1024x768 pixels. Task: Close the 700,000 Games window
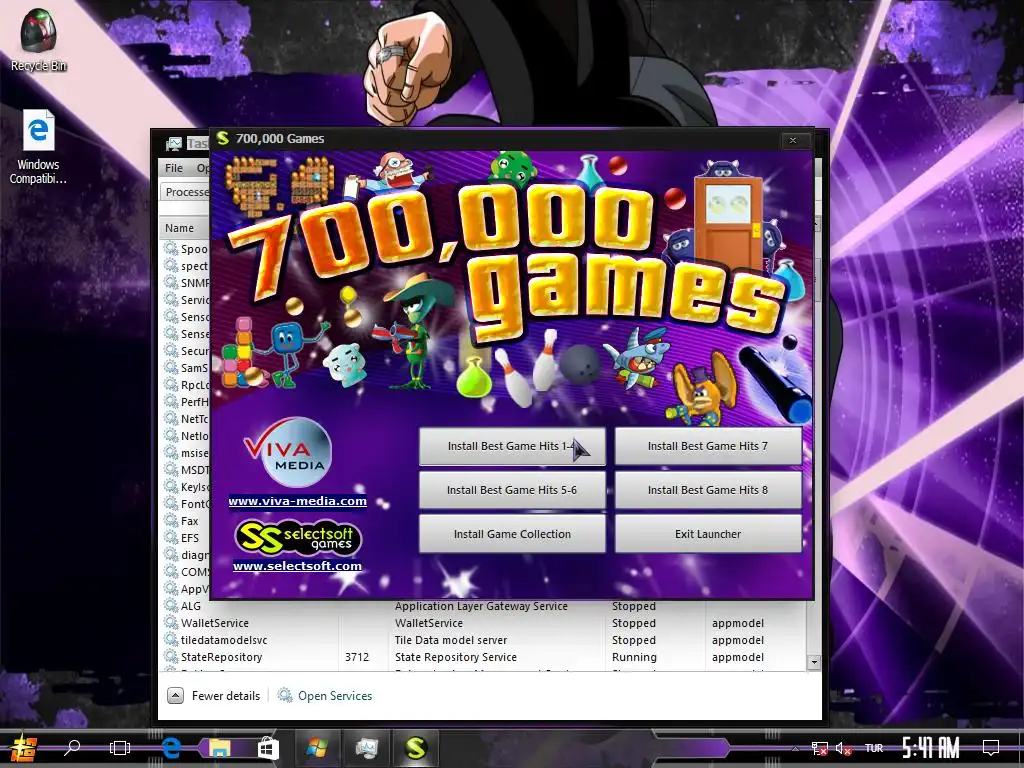tap(793, 140)
